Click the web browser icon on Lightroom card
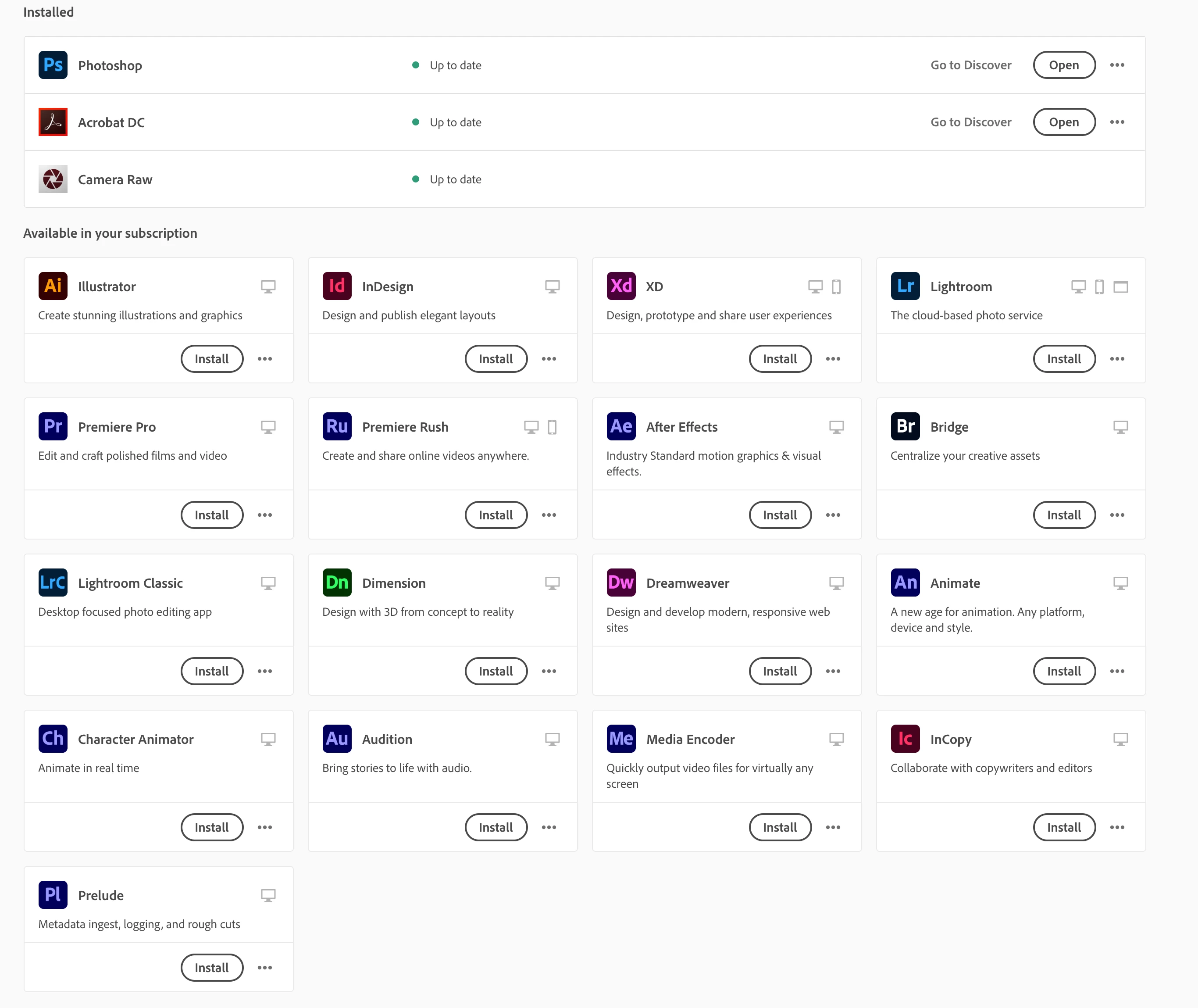Viewport: 1198px width, 1008px height. (x=1121, y=286)
